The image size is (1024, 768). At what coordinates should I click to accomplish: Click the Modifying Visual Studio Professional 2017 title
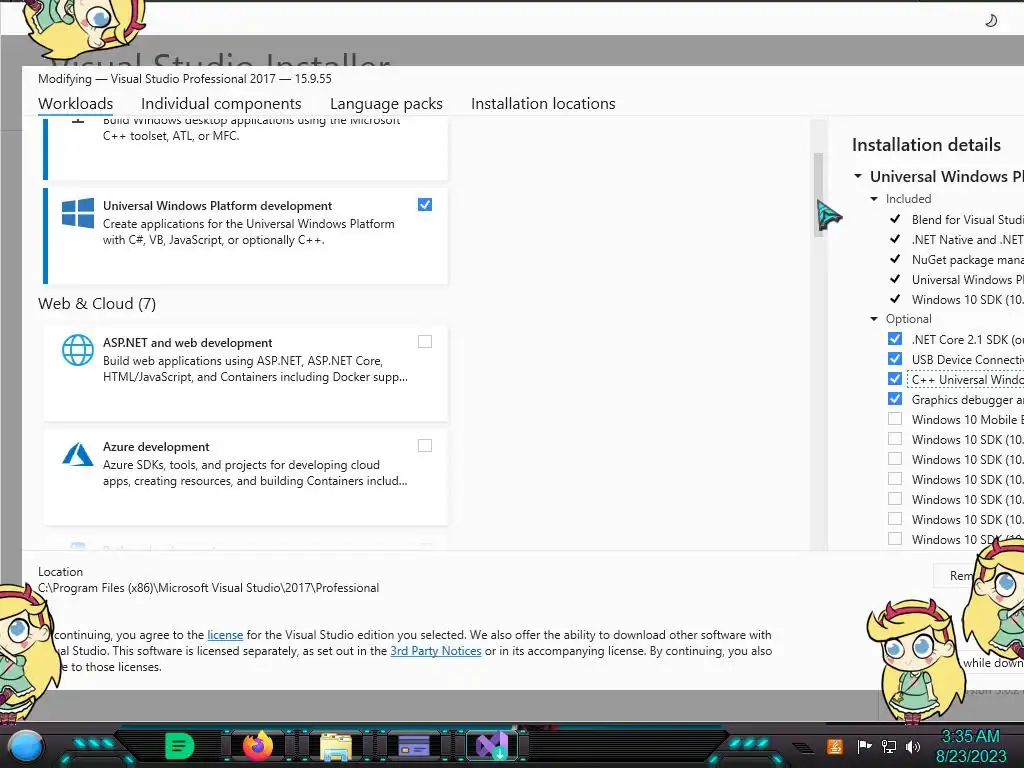(x=185, y=79)
